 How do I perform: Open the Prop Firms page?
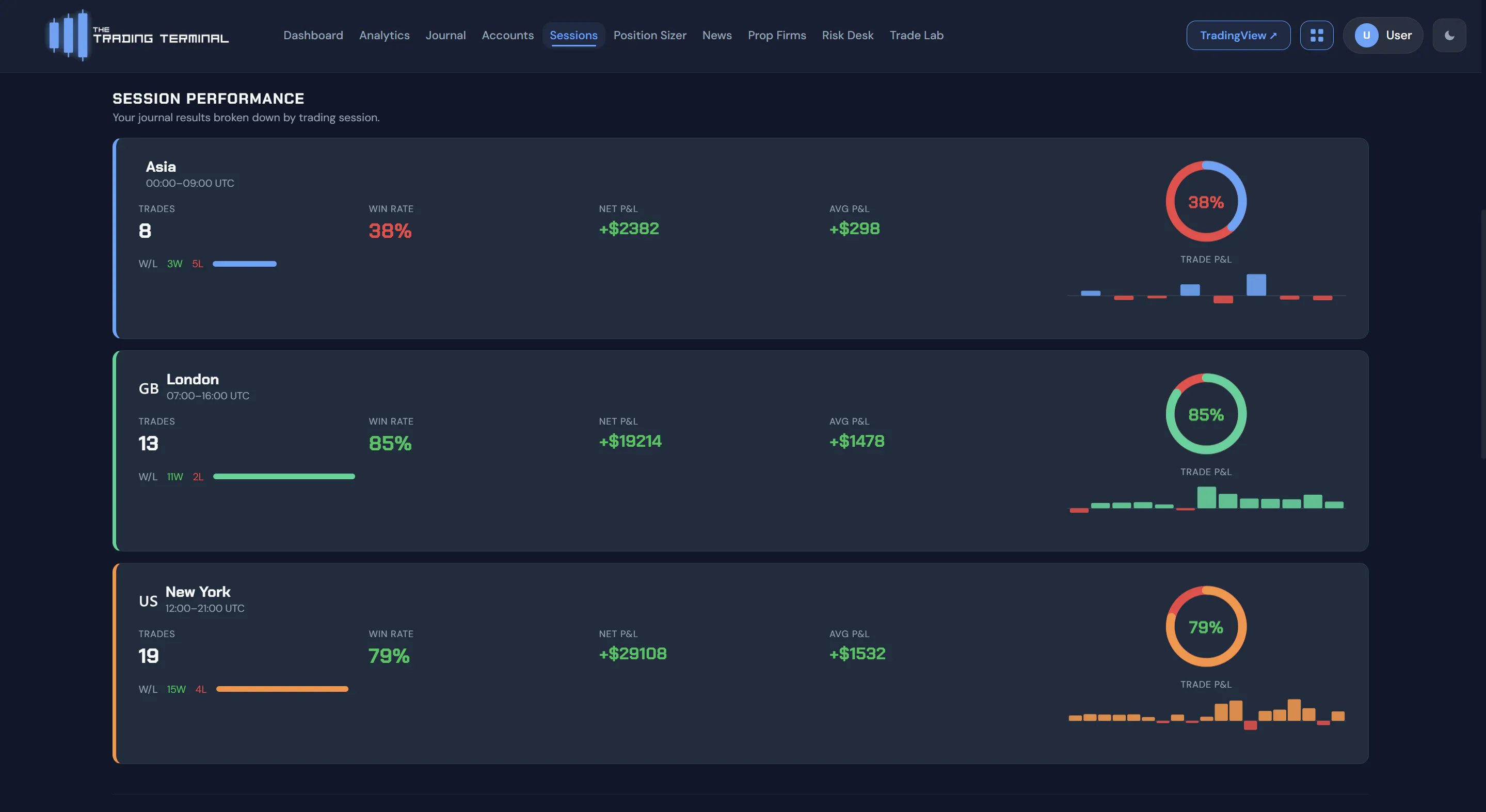(x=777, y=35)
